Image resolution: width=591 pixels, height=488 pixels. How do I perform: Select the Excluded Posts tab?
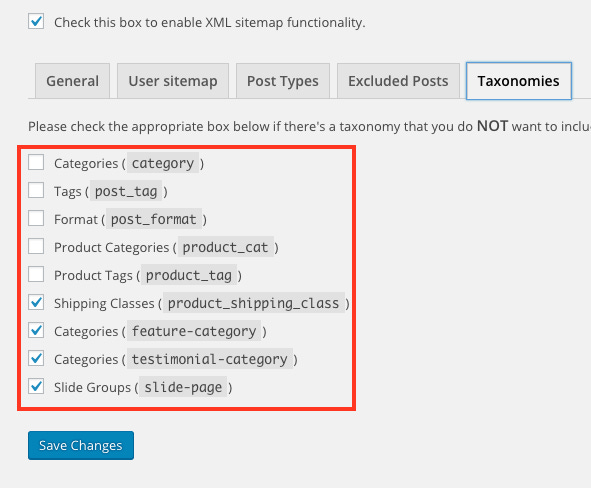point(398,81)
